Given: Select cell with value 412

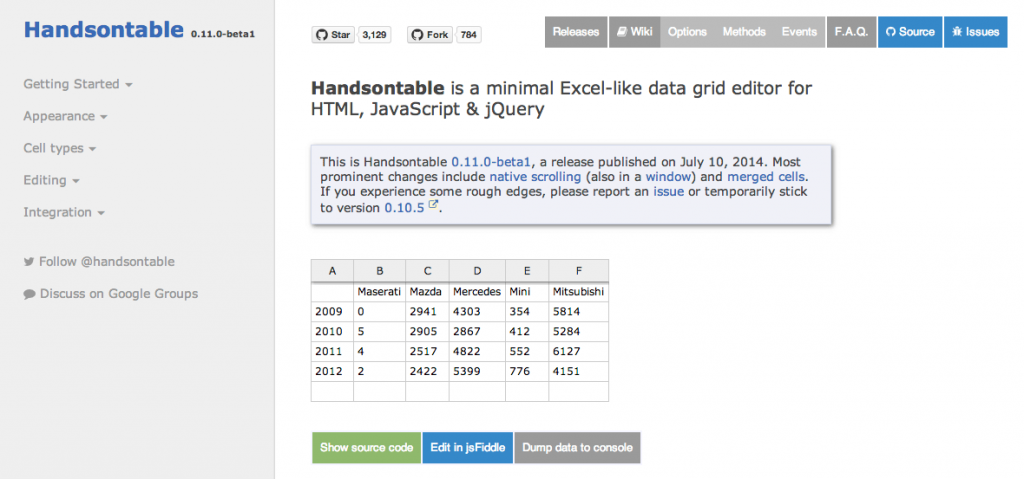Looking at the screenshot, I should [527, 332].
